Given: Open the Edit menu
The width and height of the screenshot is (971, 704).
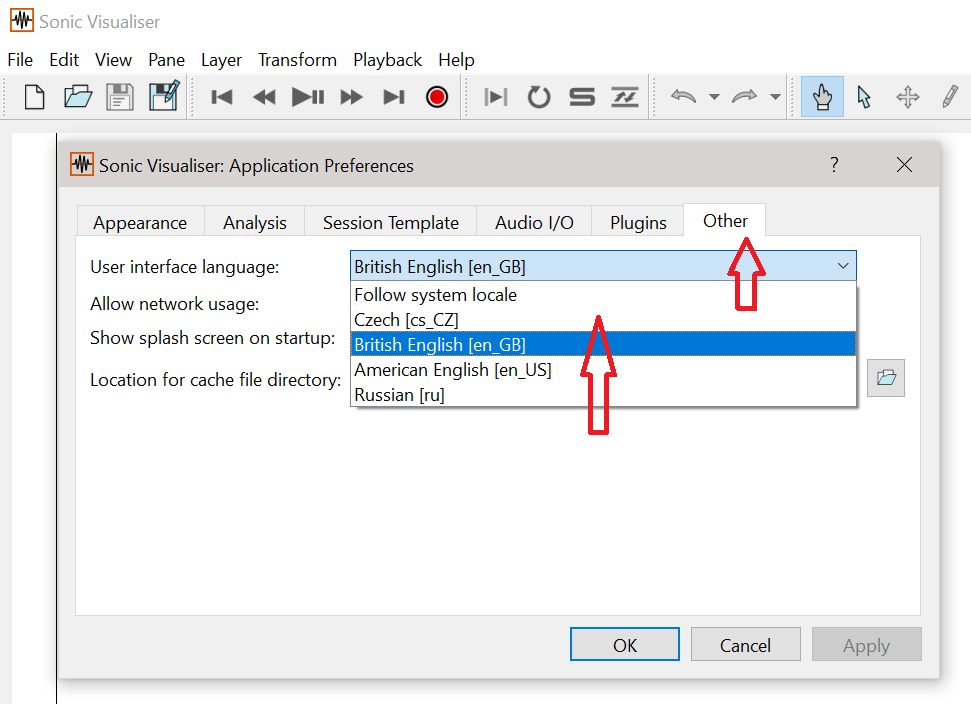Looking at the screenshot, I should pos(64,60).
